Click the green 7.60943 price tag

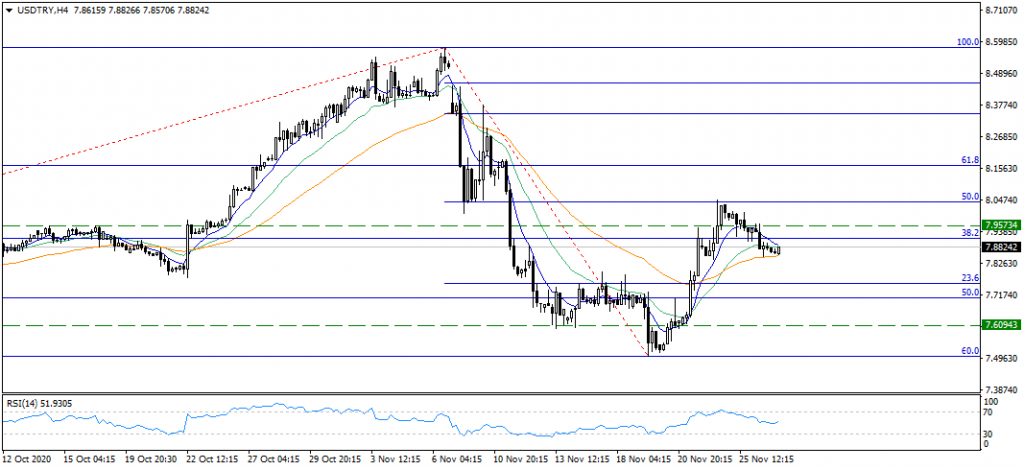click(x=1001, y=325)
